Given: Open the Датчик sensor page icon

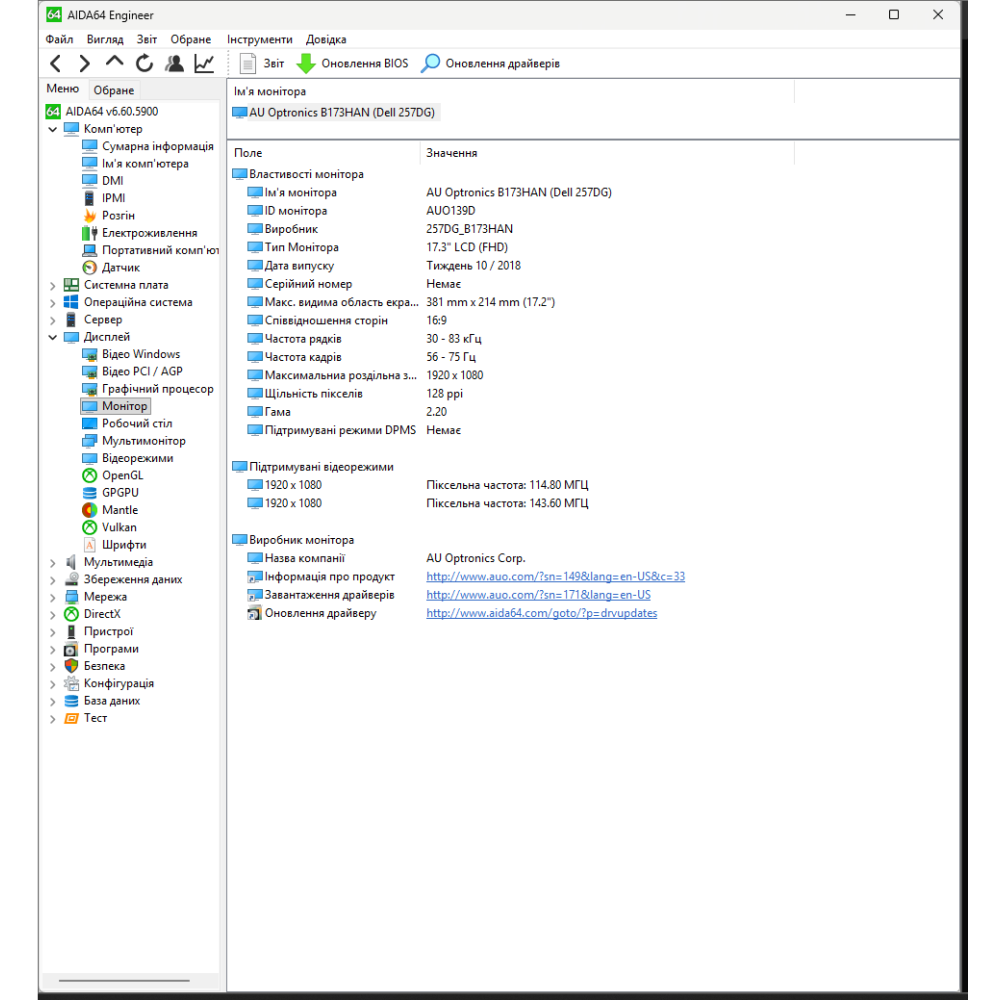Looking at the screenshot, I should 89,267.
